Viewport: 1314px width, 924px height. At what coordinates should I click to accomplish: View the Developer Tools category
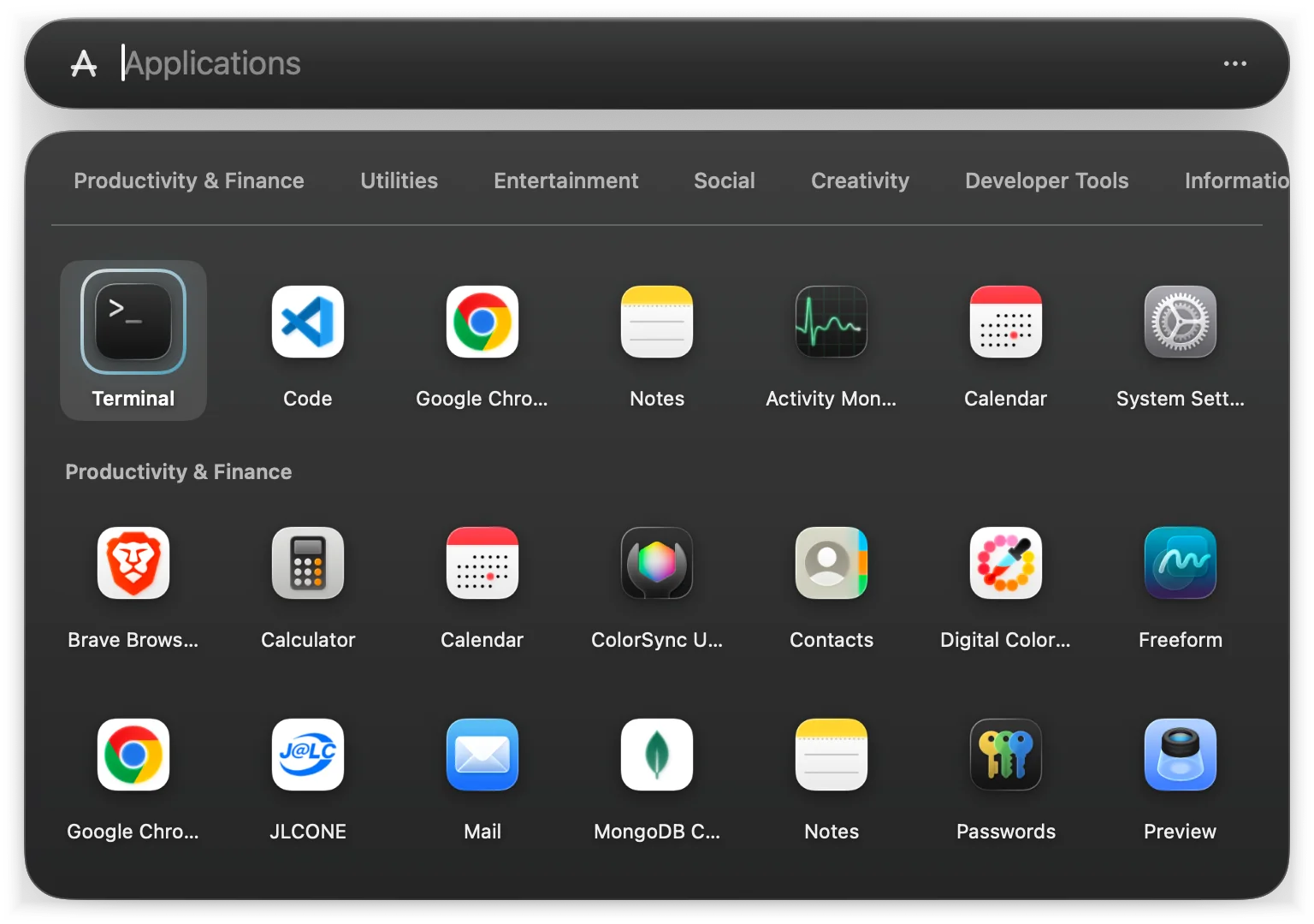click(x=1047, y=181)
